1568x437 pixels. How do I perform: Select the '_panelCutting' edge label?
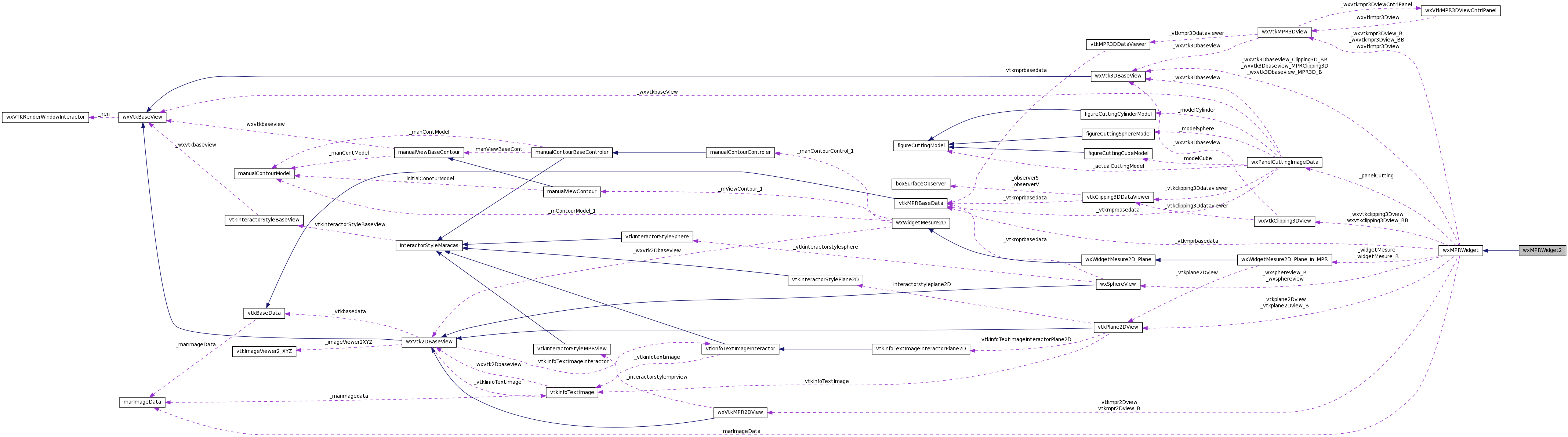coord(1376,176)
